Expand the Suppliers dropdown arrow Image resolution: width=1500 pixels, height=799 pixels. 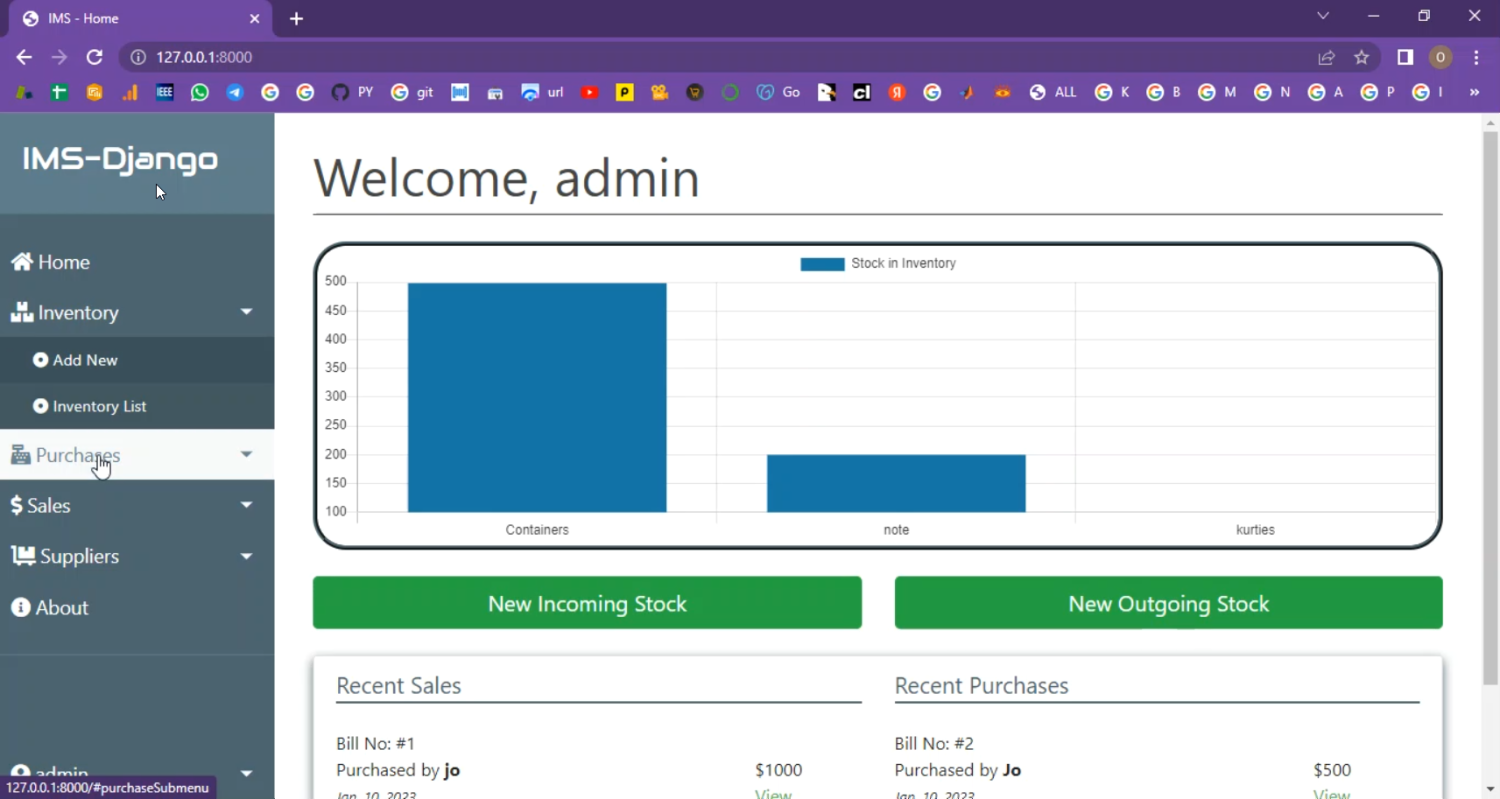(246, 556)
